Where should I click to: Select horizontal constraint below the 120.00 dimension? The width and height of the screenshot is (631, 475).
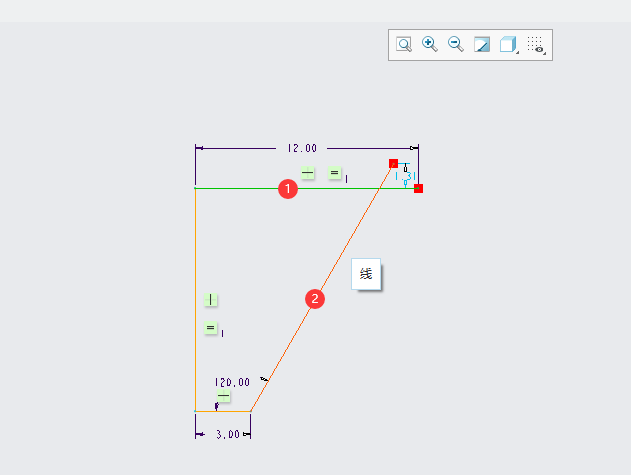click(224, 396)
